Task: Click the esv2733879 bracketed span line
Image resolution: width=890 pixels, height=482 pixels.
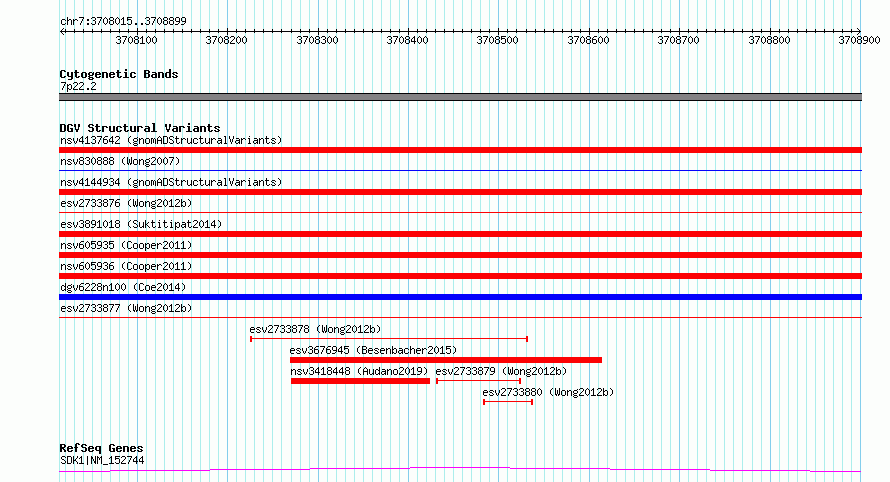Action: (x=478, y=381)
